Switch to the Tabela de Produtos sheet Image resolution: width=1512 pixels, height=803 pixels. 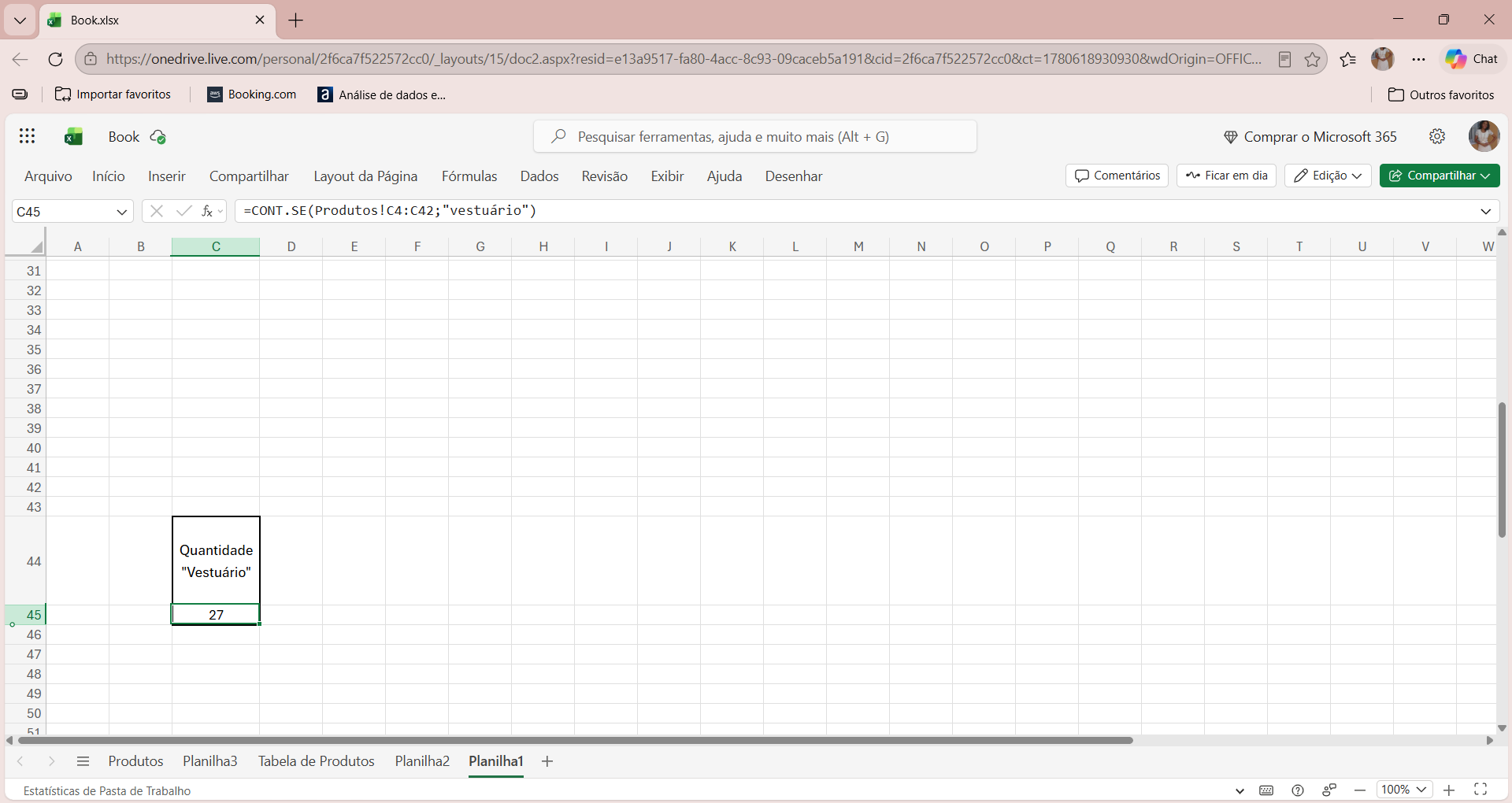pos(317,761)
